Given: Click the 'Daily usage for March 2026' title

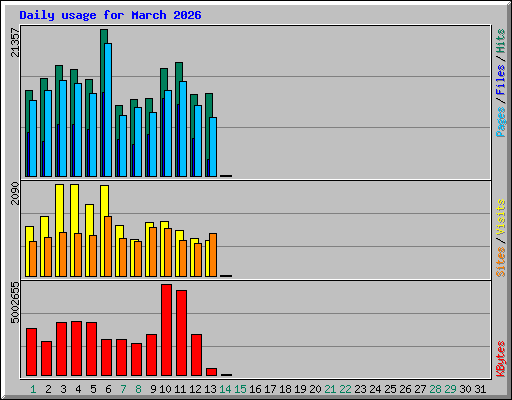Looking at the screenshot, I should [x=110, y=15].
